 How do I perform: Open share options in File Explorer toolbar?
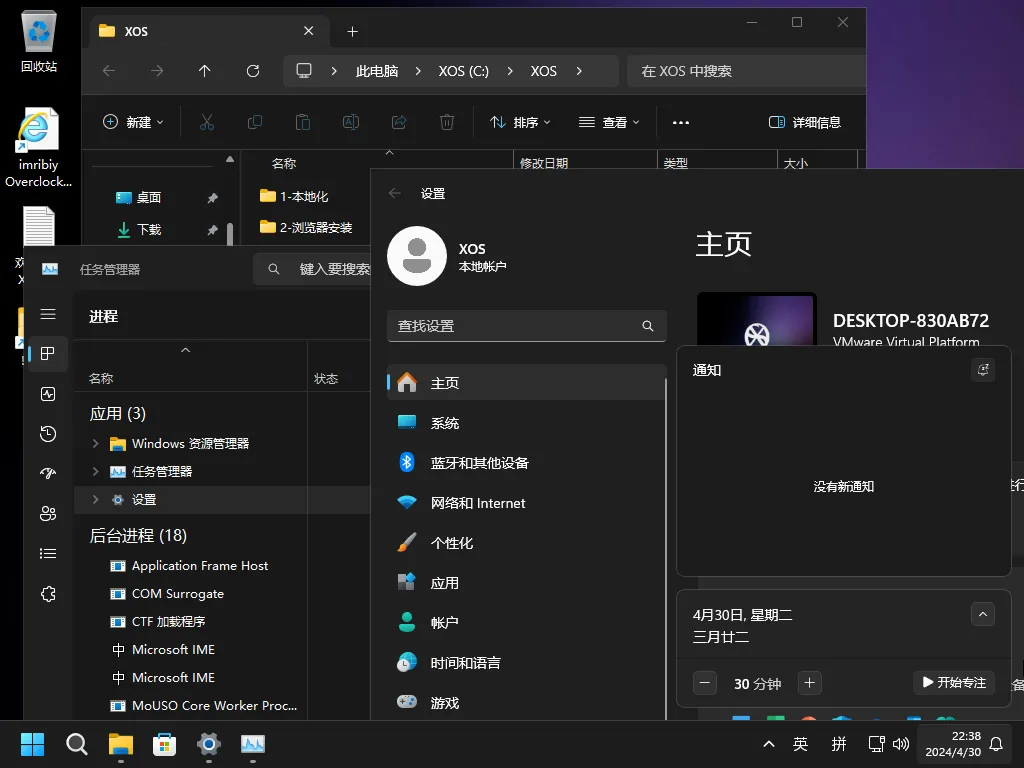coord(399,121)
